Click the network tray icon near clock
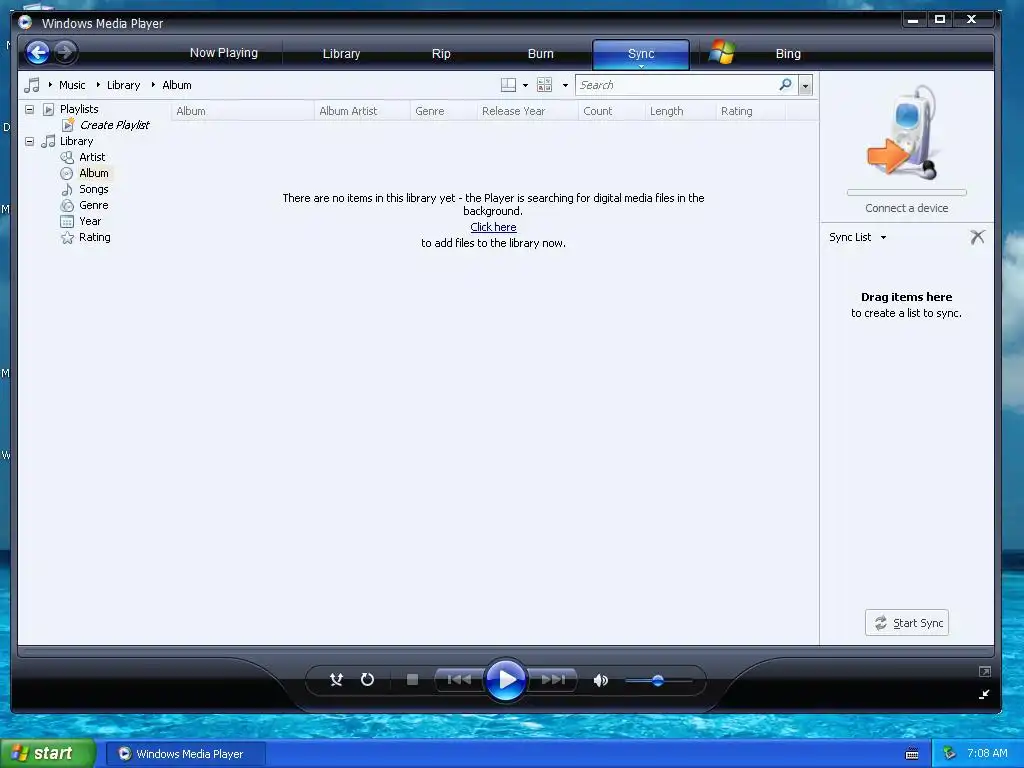 (950, 754)
